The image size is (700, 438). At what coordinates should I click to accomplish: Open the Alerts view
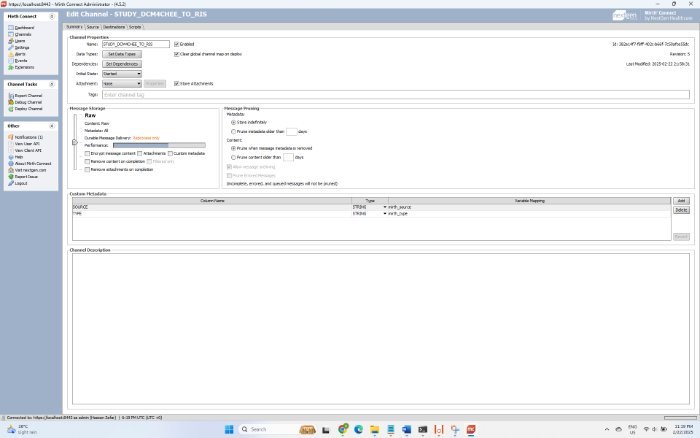point(21,54)
